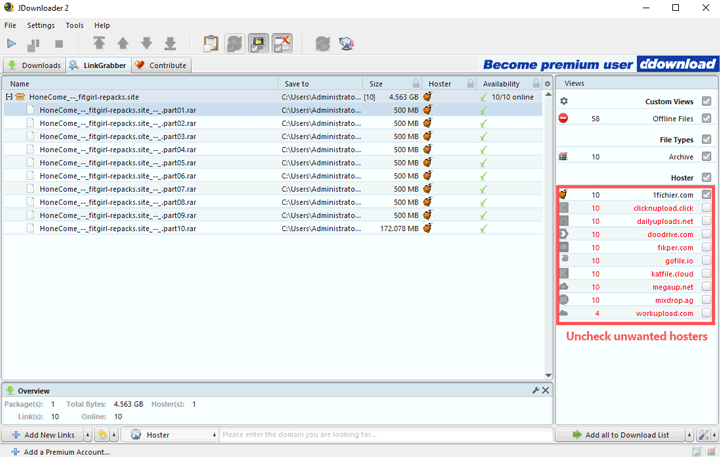Select the part10.rar file row
The image size is (720, 457).
[273, 228]
